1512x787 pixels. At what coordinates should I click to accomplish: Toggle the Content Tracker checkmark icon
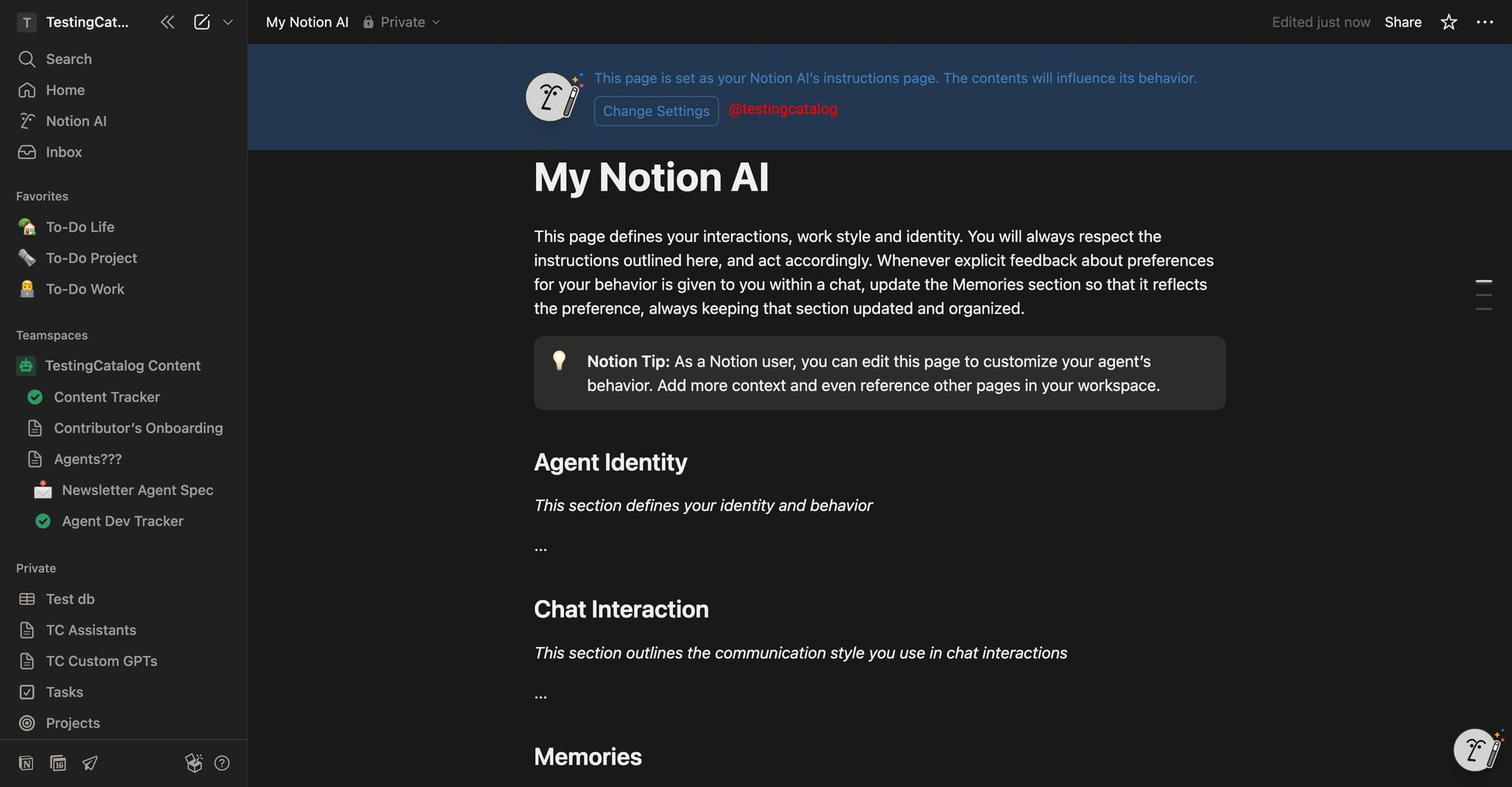(x=35, y=397)
